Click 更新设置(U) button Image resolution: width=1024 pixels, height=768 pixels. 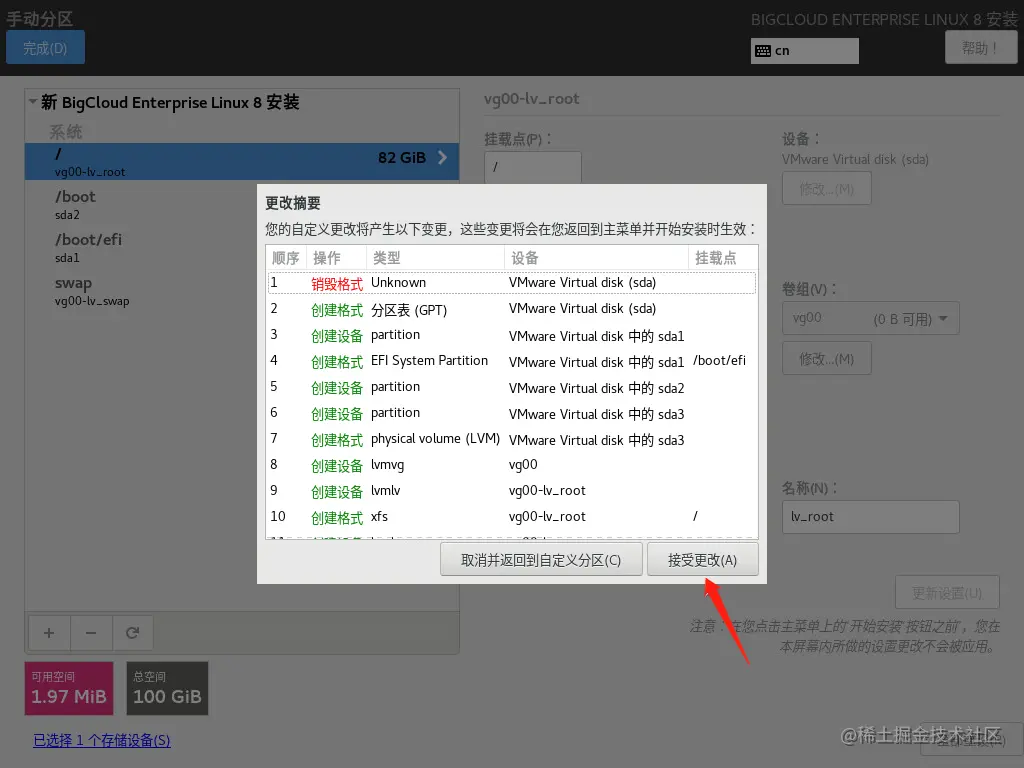(947, 592)
